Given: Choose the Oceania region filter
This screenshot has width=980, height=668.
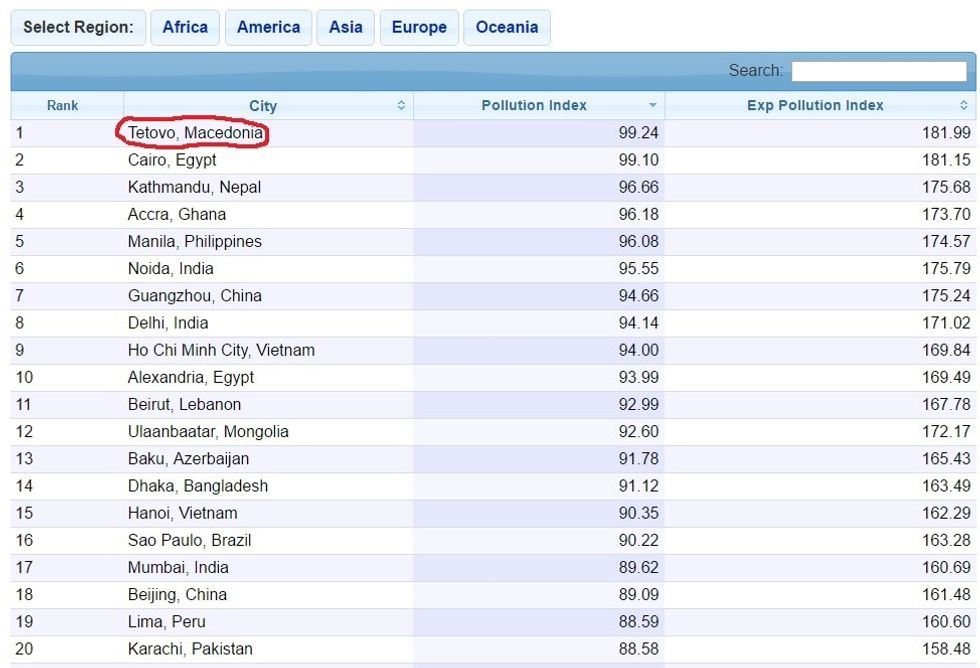Looking at the screenshot, I should 506,27.
